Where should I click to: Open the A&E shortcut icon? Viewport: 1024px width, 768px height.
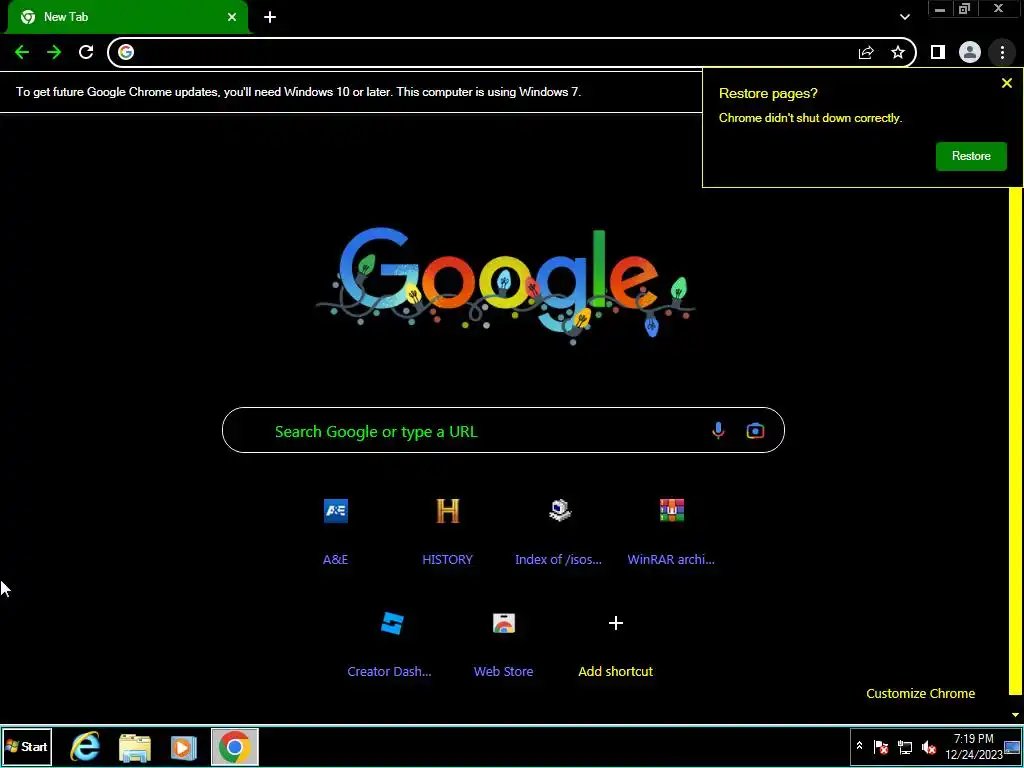(336, 511)
